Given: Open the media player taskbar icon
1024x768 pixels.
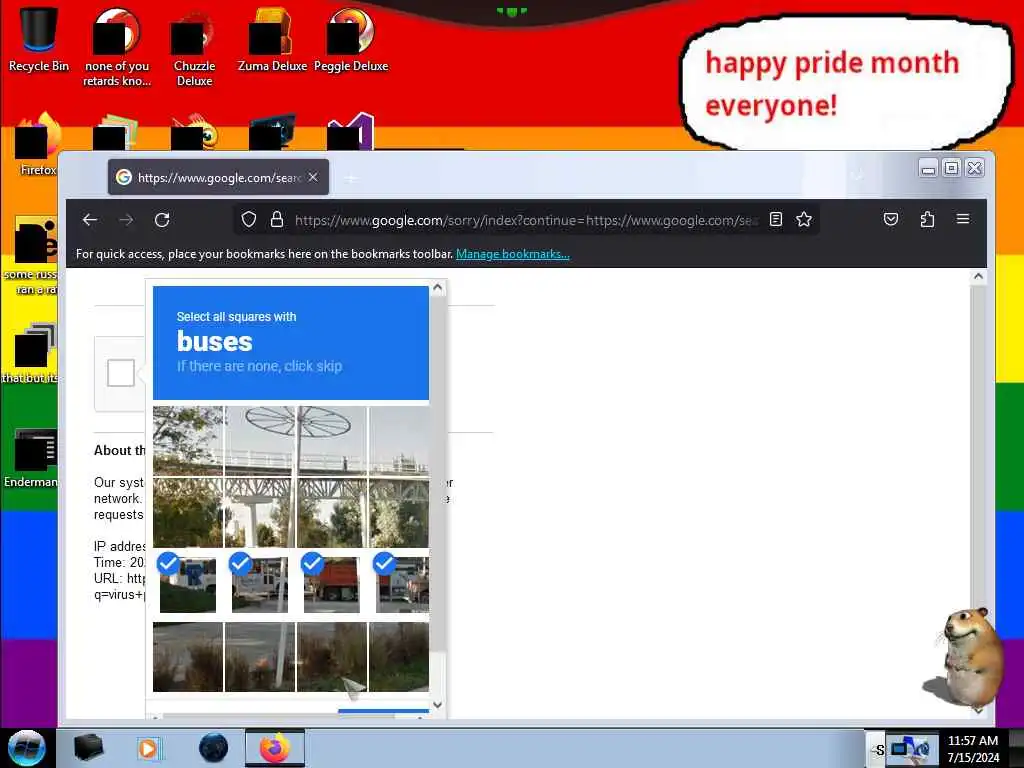Looking at the screenshot, I should (x=148, y=748).
